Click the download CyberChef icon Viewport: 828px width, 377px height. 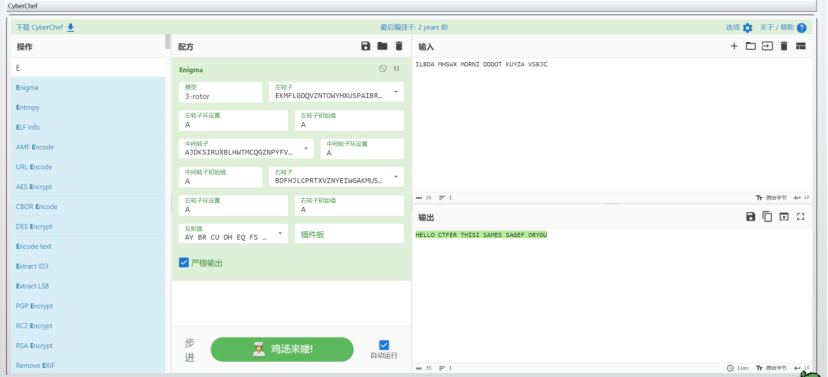[70, 27]
